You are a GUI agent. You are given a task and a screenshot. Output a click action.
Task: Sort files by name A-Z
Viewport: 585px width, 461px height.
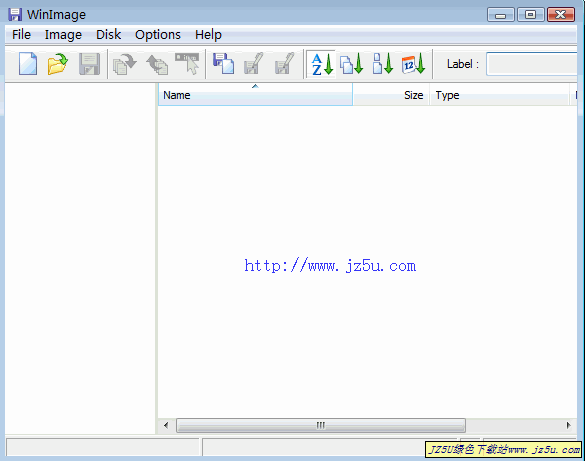[x=321, y=64]
